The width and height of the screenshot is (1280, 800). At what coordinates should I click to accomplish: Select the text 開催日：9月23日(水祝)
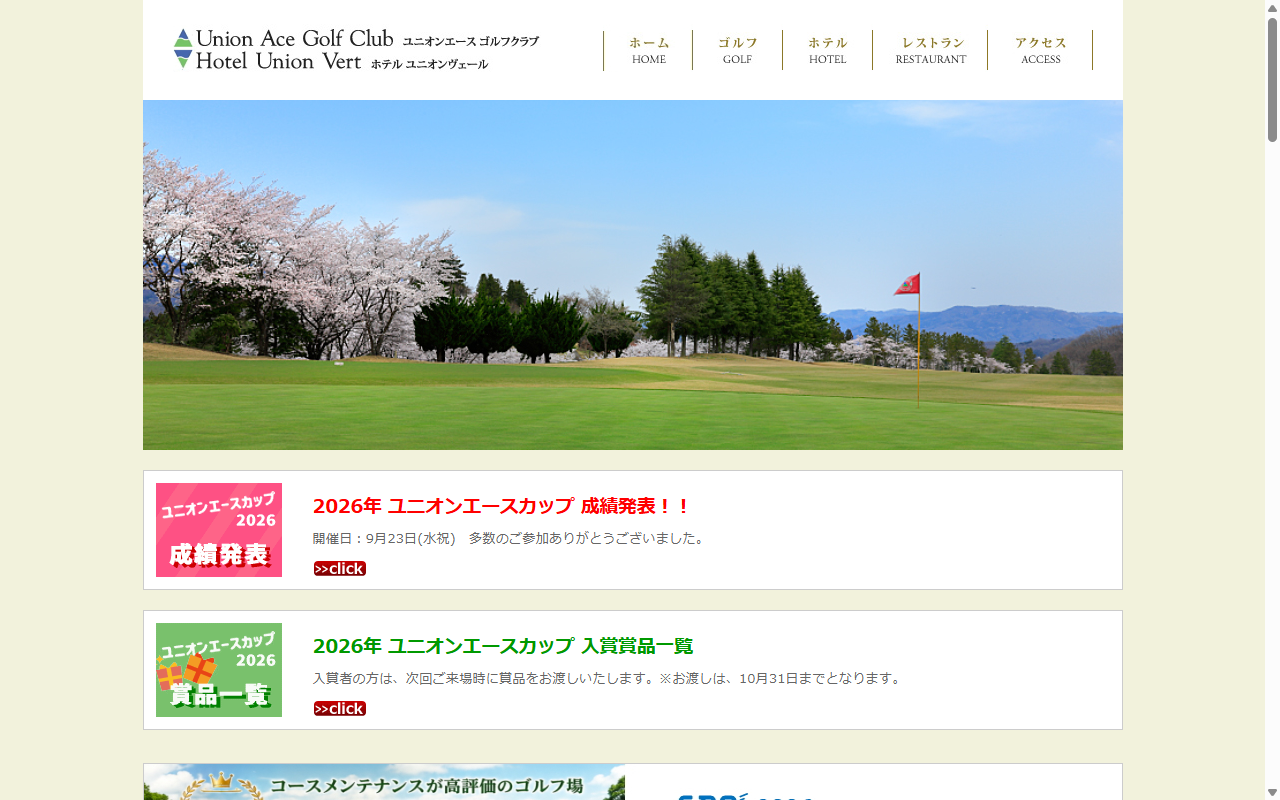(384, 539)
